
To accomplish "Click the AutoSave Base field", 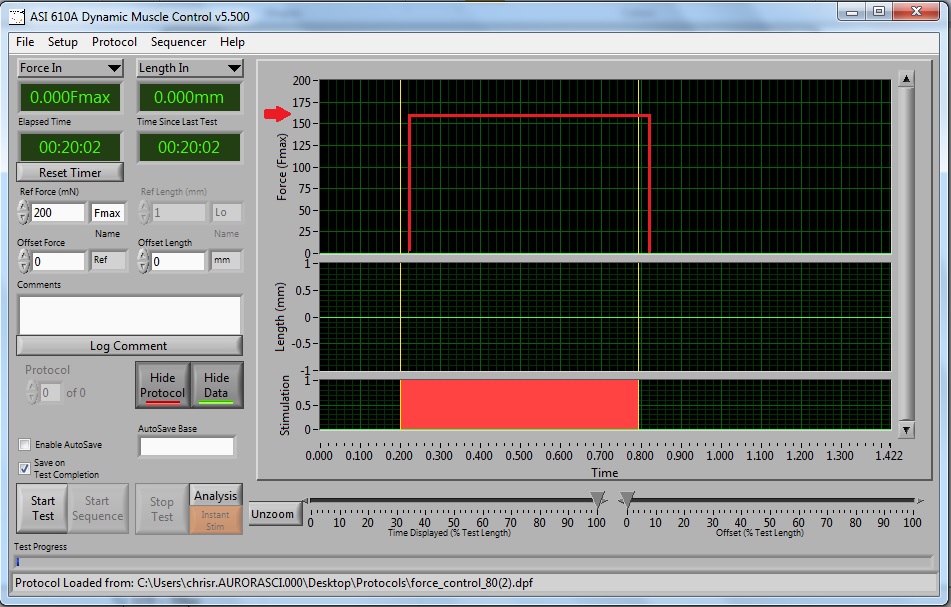I will 187,446.
